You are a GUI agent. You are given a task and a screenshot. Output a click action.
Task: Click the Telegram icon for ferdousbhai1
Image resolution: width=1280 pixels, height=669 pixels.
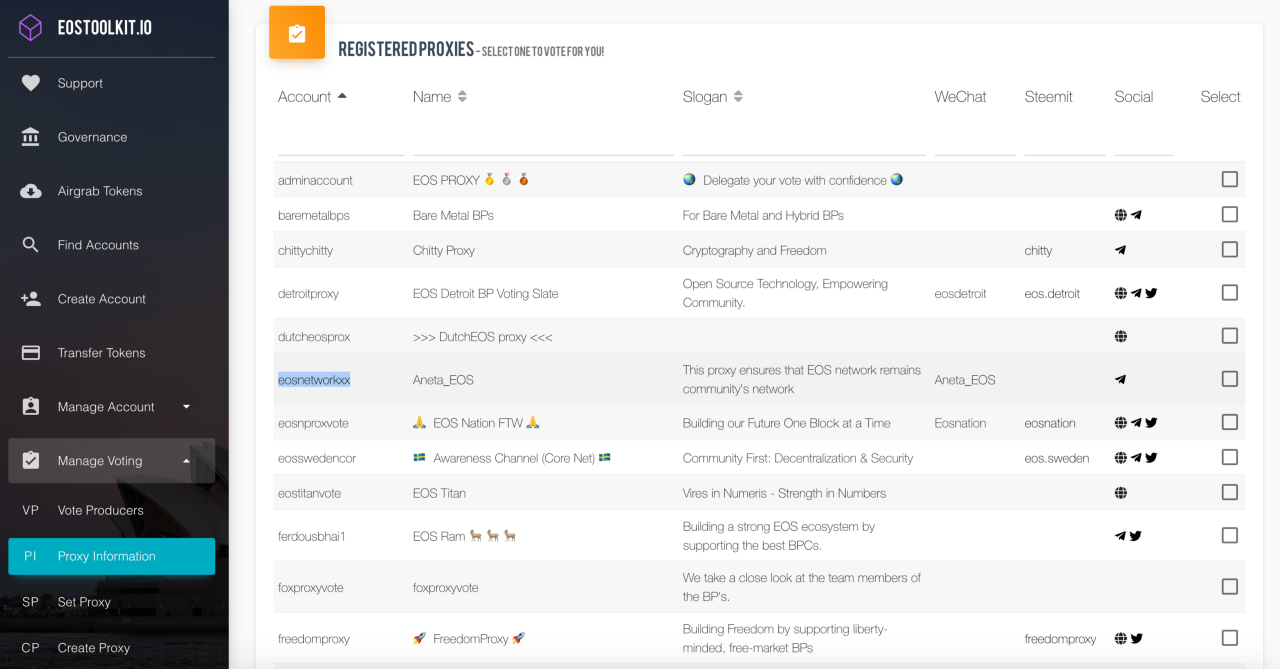tap(1121, 536)
